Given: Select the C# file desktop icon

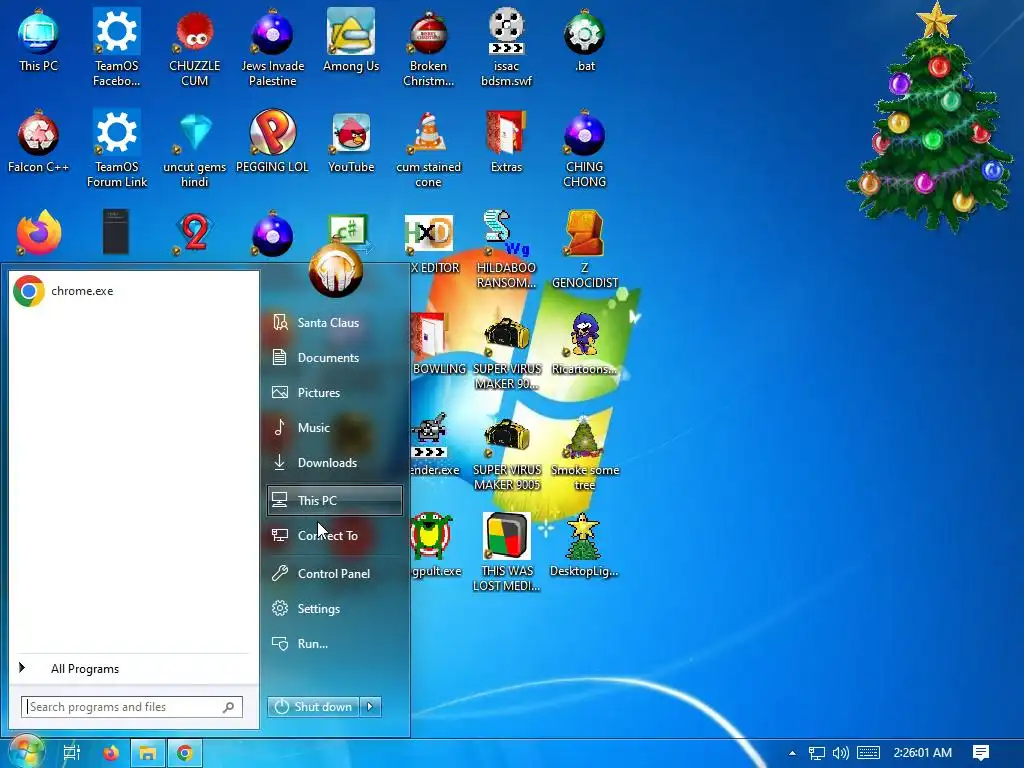Looking at the screenshot, I should pyautogui.click(x=350, y=230).
